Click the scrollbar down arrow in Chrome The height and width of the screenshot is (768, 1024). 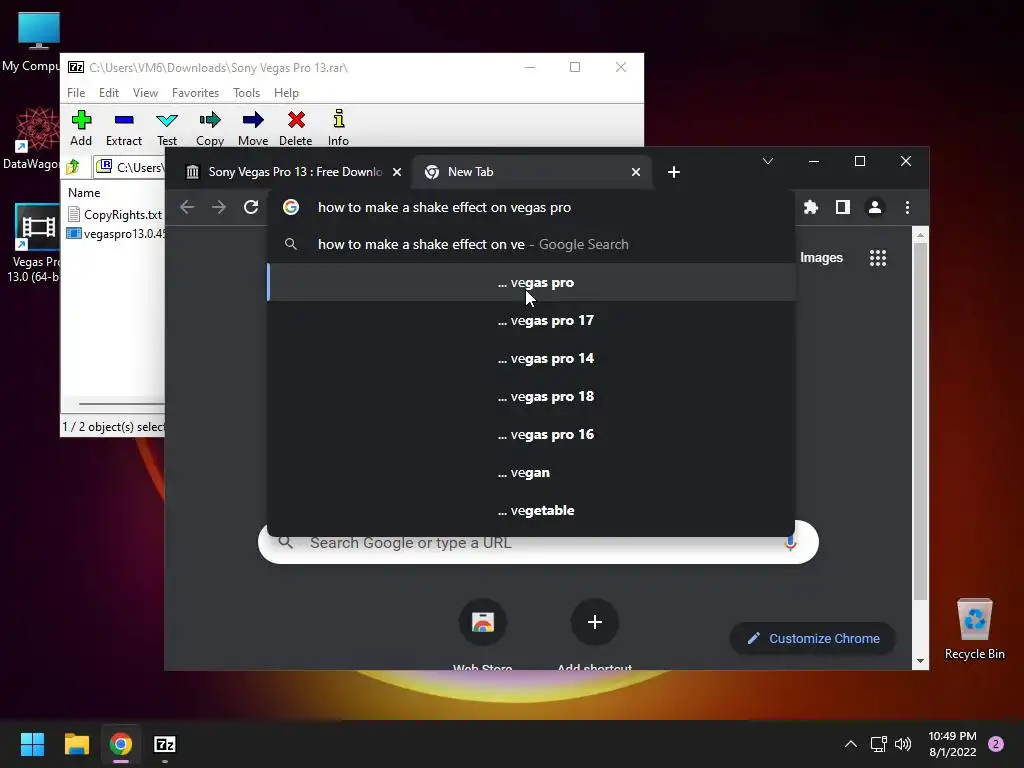[920, 661]
